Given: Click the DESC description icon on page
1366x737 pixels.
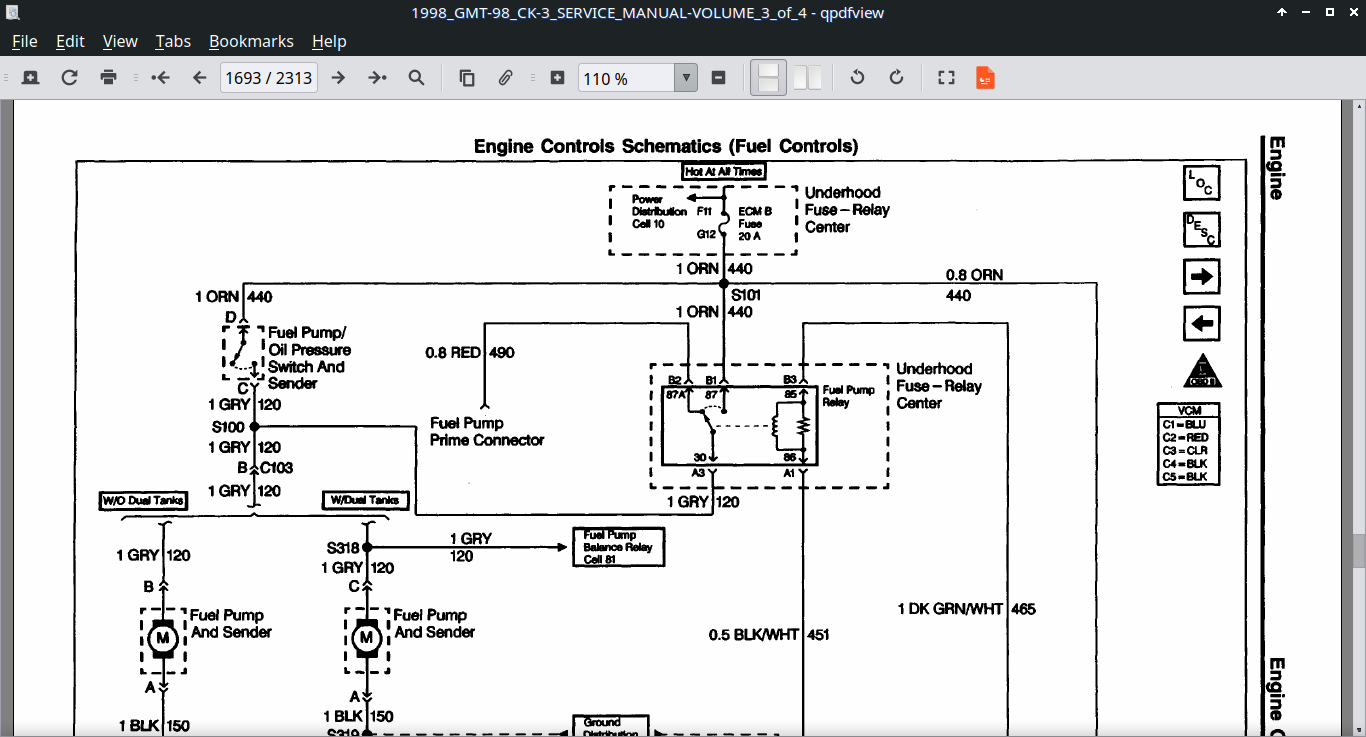Looking at the screenshot, I should point(1201,230).
